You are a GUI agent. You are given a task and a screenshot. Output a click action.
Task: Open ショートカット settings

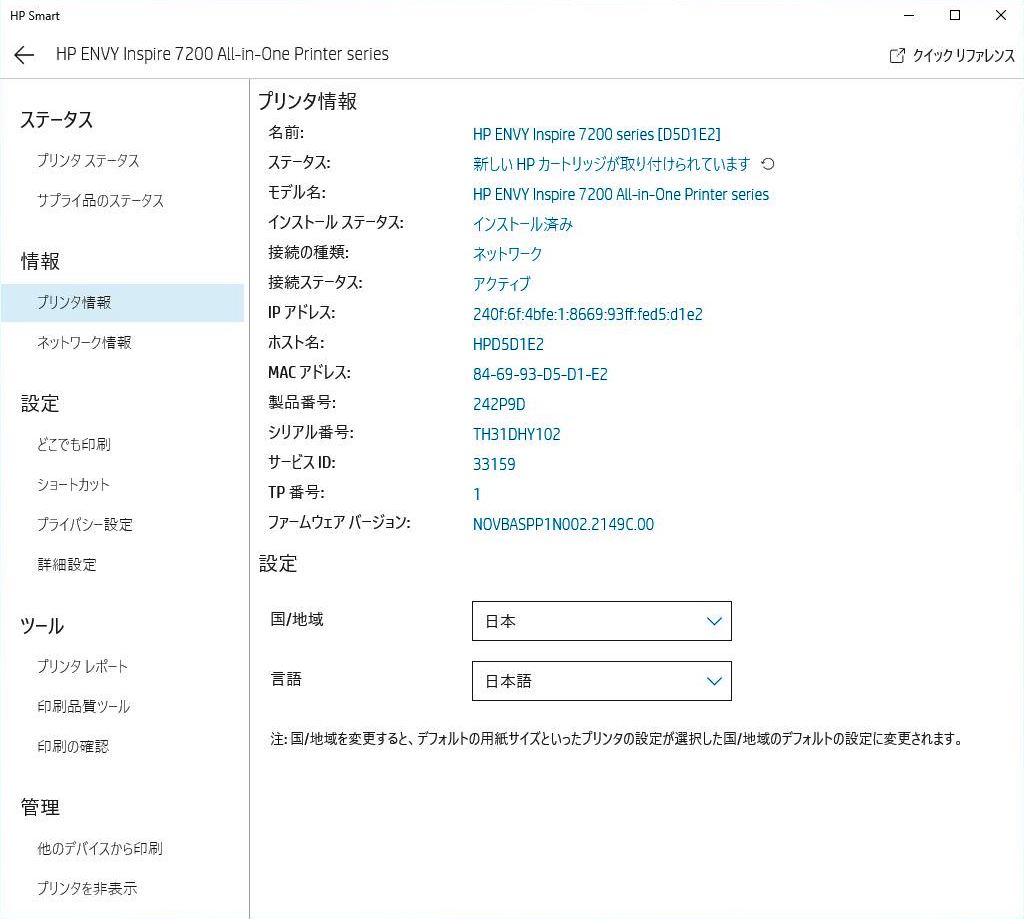click(x=73, y=485)
